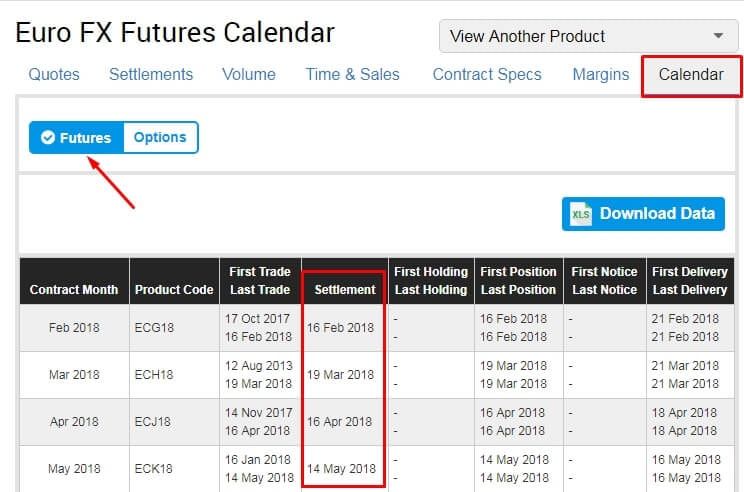This screenshot has height=492, width=744.
Task: Click the Mar 2018 contract month row
Action: pyautogui.click(x=74, y=375)
